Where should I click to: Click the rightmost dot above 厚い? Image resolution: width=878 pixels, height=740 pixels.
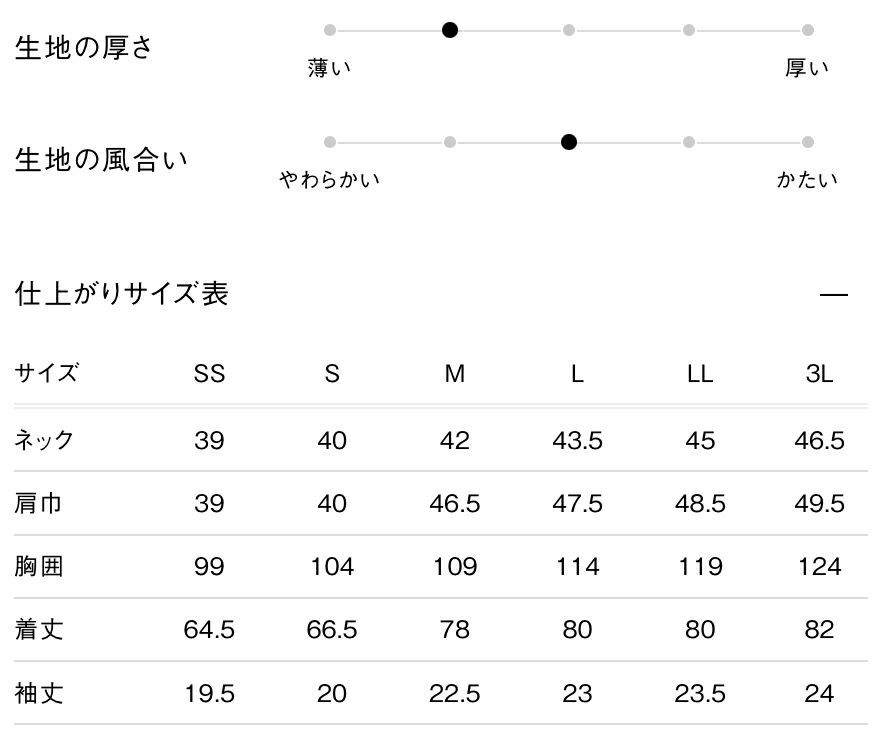point(808,30)
